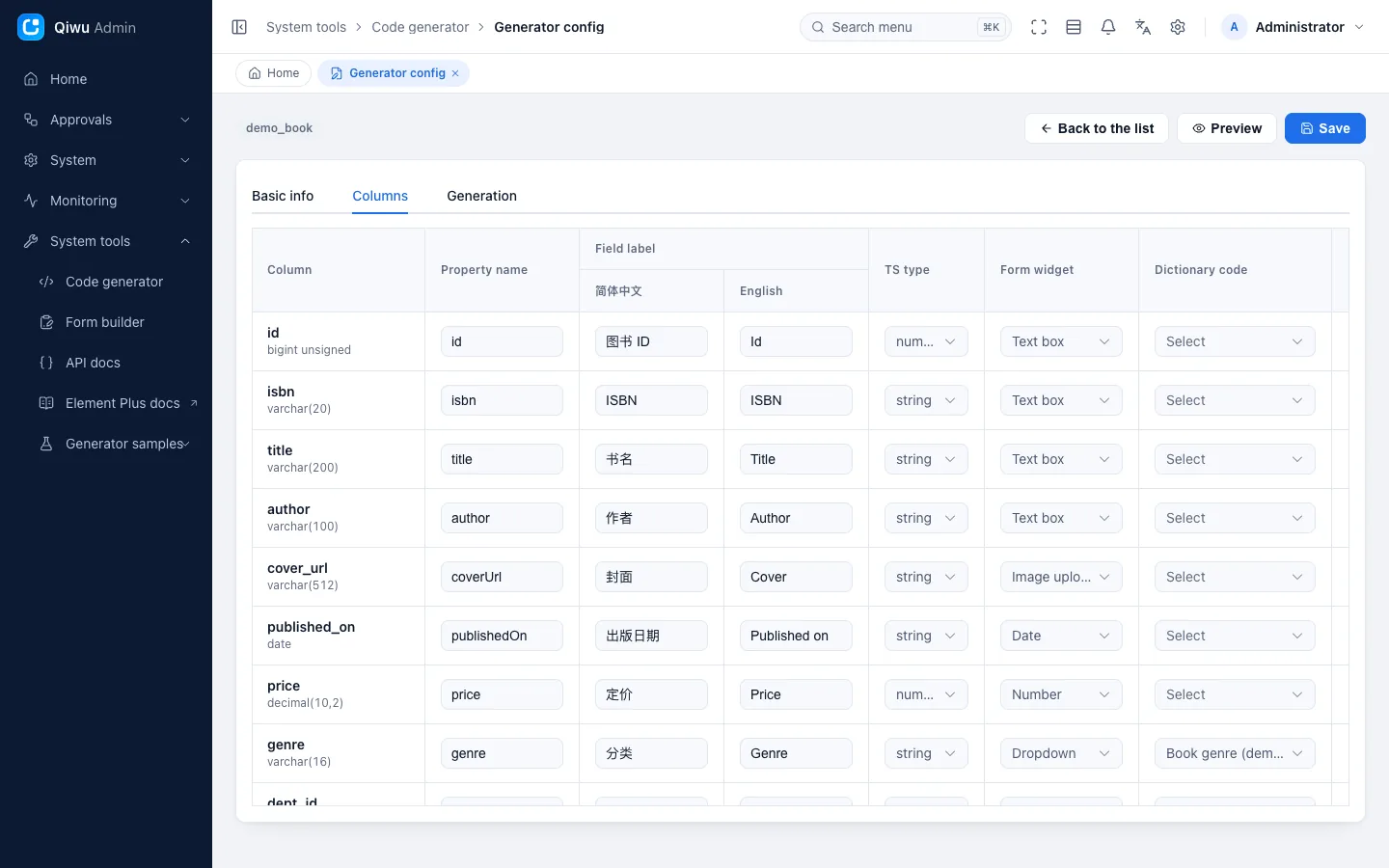Open the Administrator account dropdown

[x=1294, y=27]
